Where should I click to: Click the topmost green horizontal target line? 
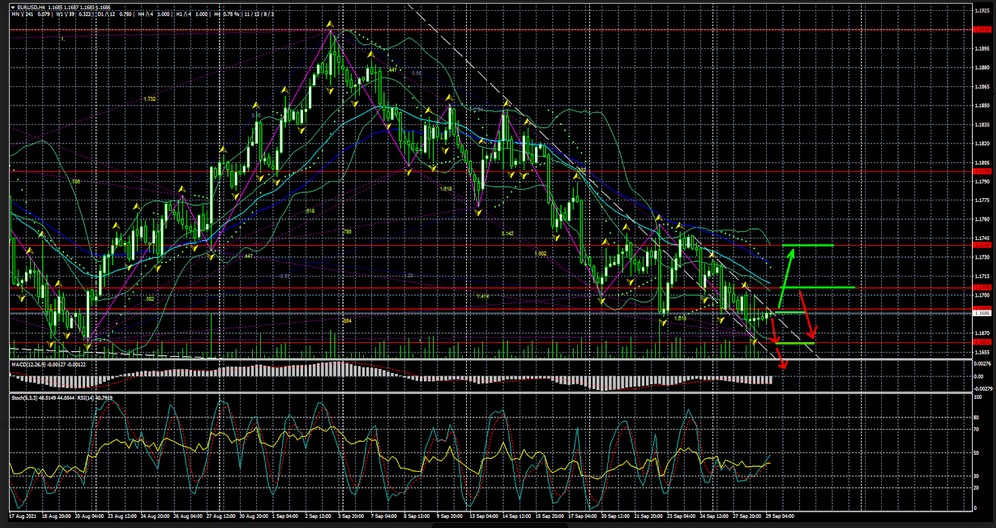pyautogui.click(x=809, y=245)
